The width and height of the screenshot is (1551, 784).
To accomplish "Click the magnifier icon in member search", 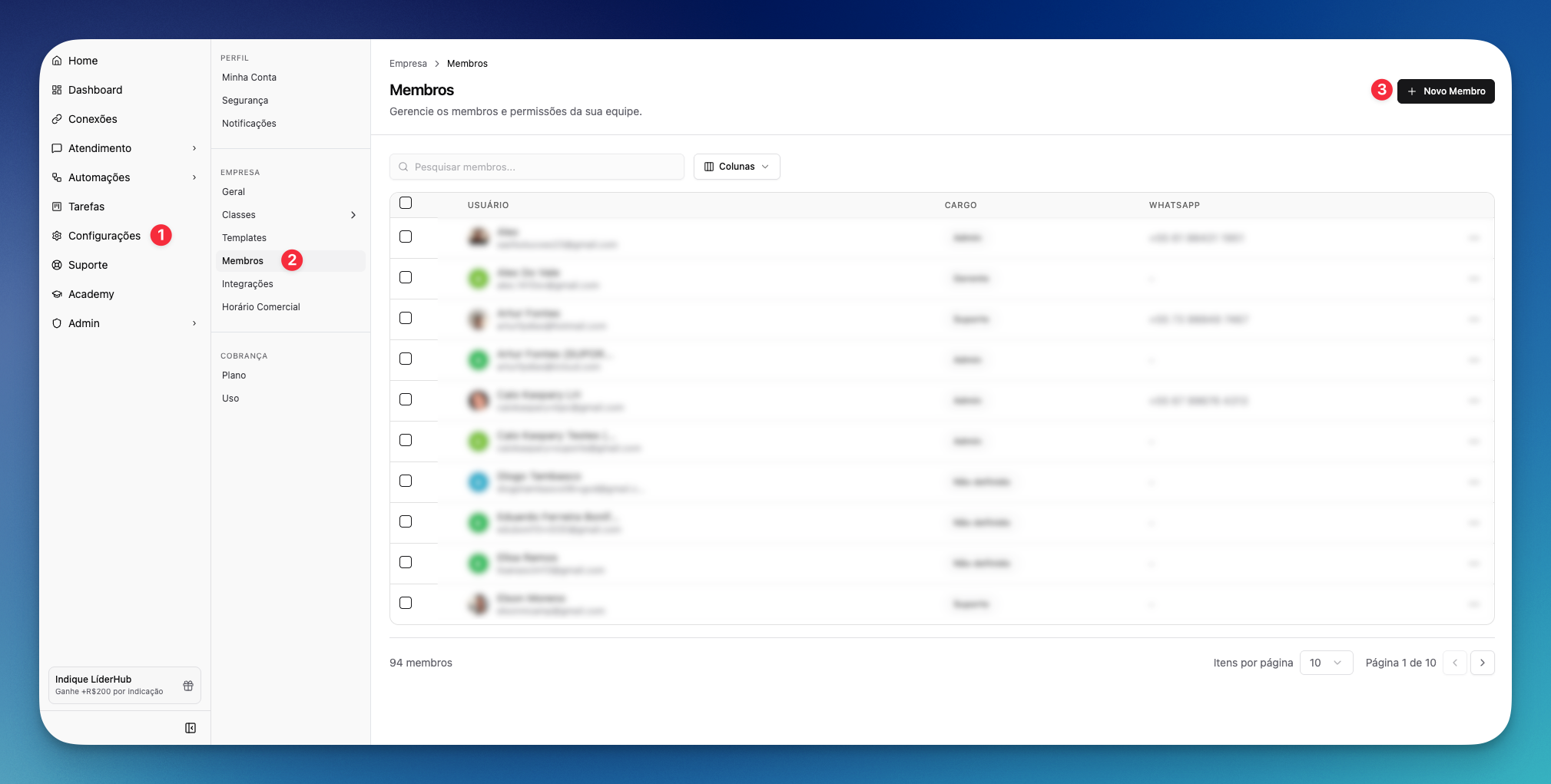I will pyautogui.click(x=403, y=167).
